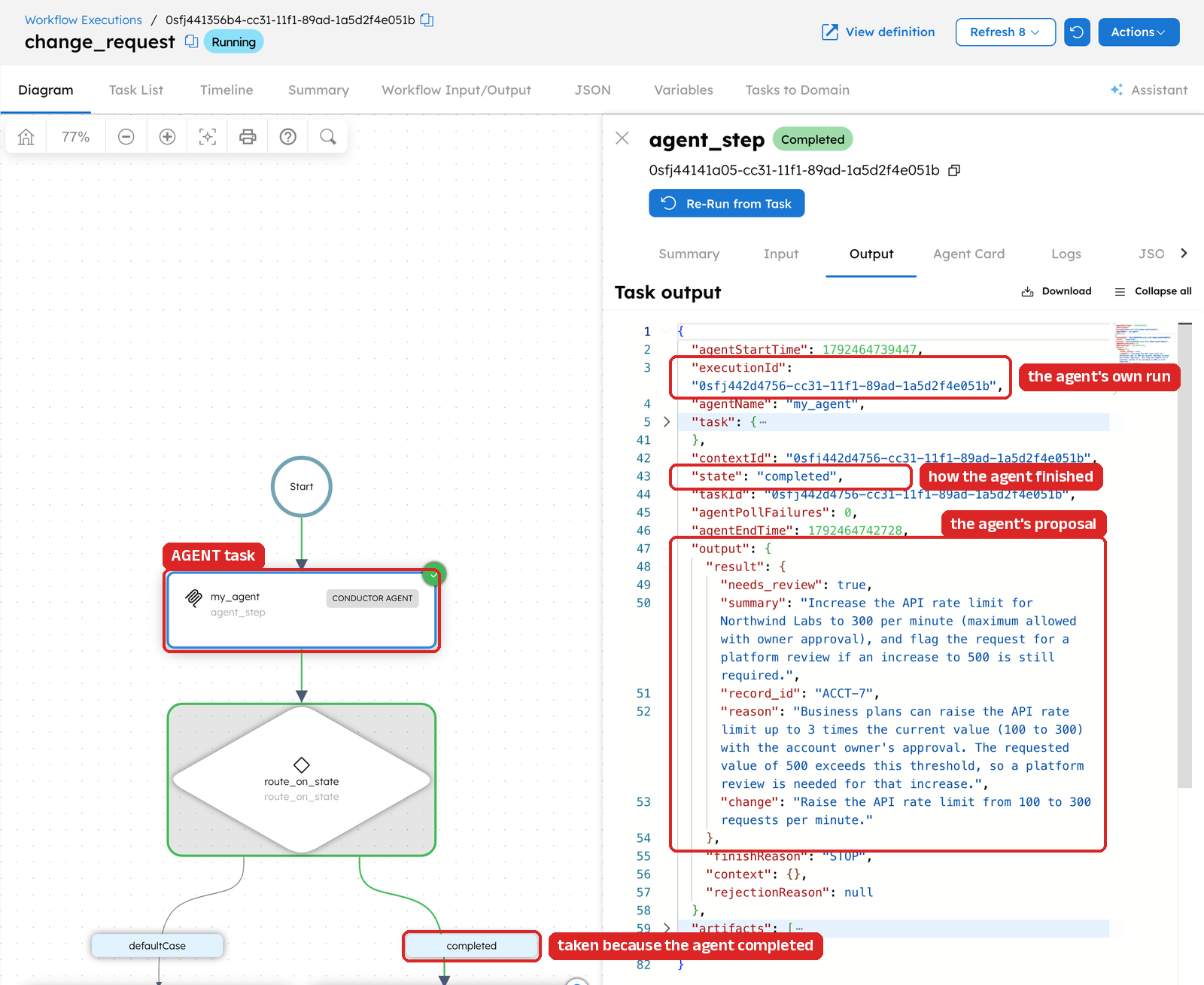This screenshot has height=985, width=1204.
Task: Open the Refresh 8 interval dropdown
Action: click(x=1005, y=32)
